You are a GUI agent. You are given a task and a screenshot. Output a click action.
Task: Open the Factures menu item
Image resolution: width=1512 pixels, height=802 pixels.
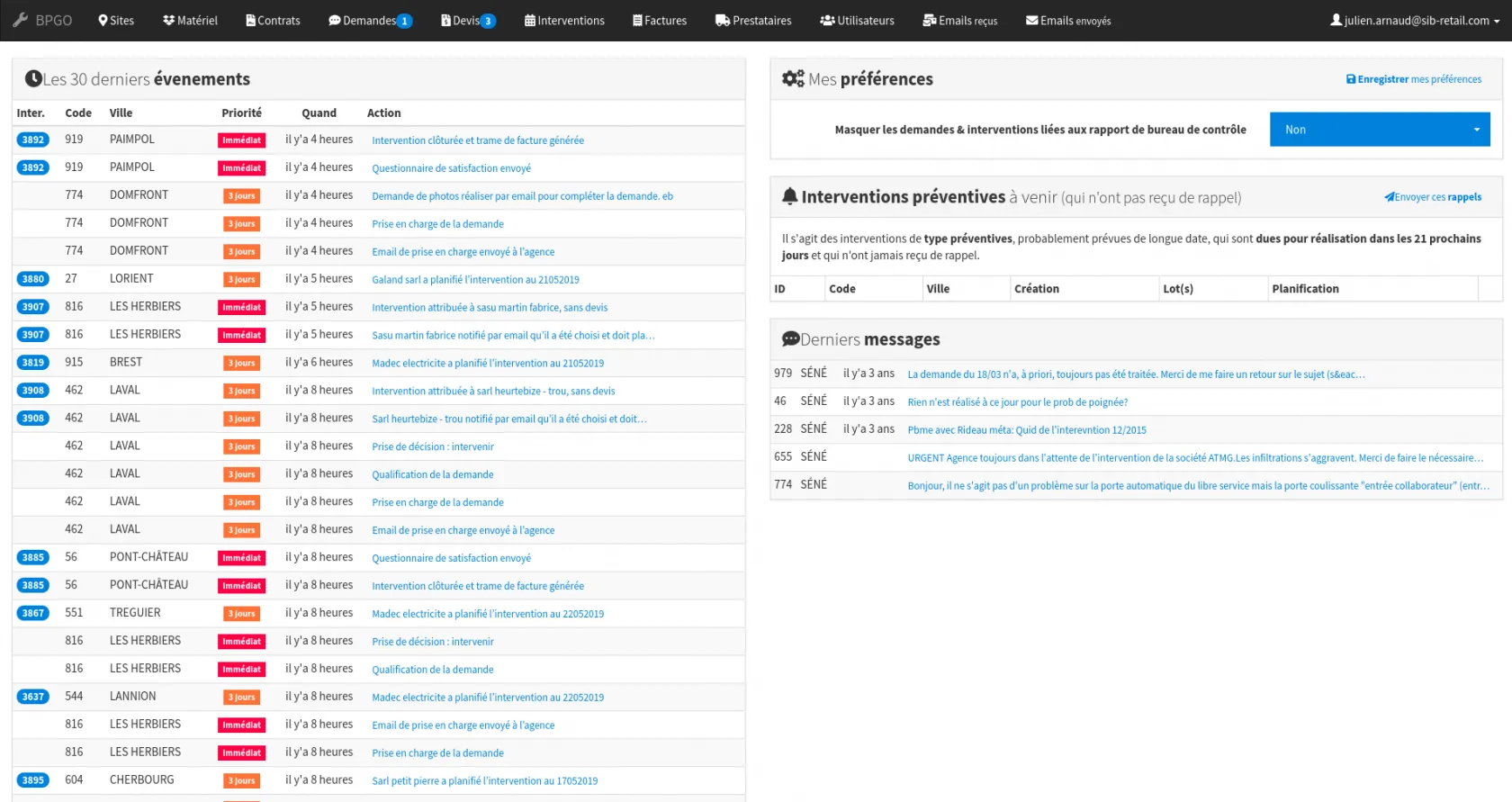[x=660, y=20]
